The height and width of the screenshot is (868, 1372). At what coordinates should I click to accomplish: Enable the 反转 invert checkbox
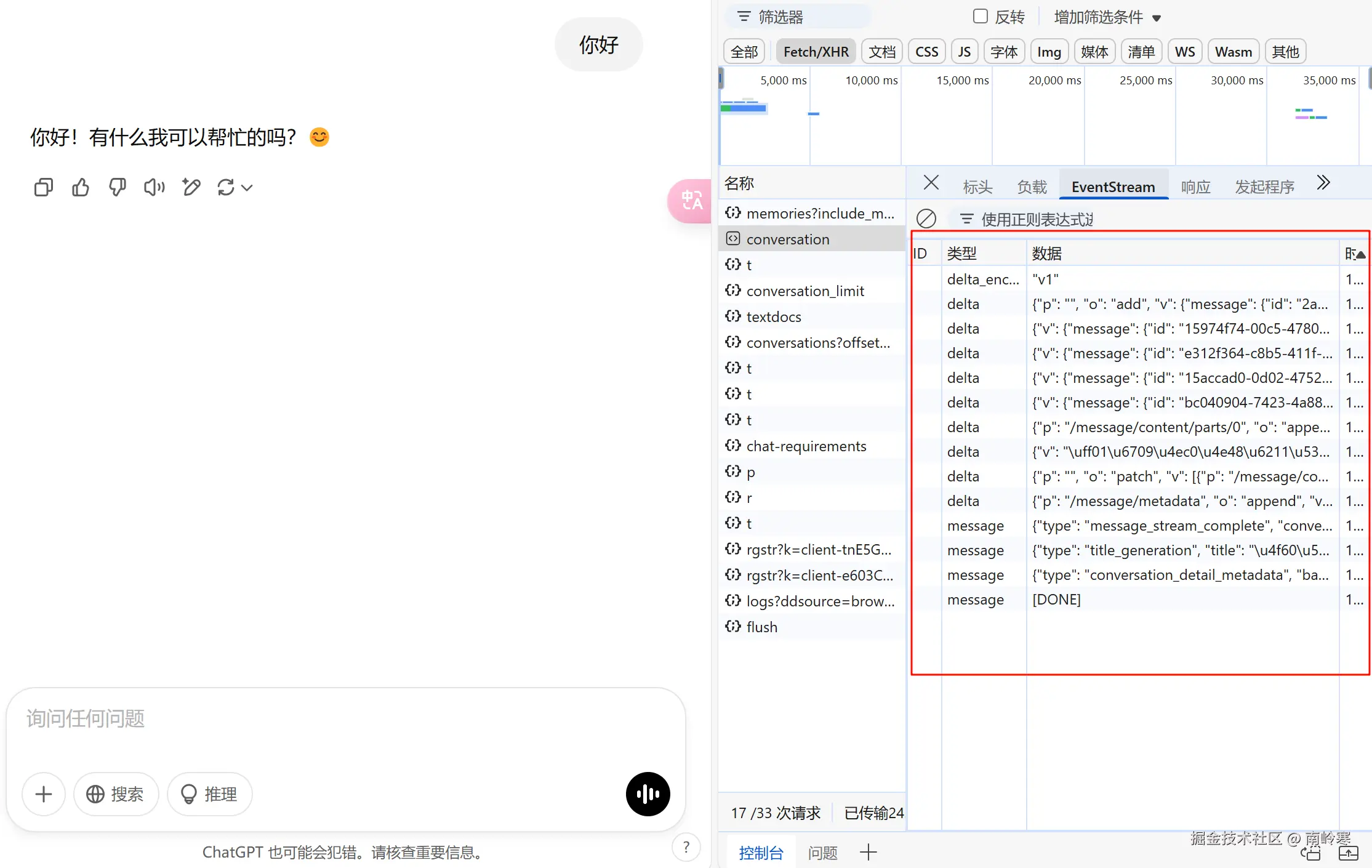(x=980, y=17)
